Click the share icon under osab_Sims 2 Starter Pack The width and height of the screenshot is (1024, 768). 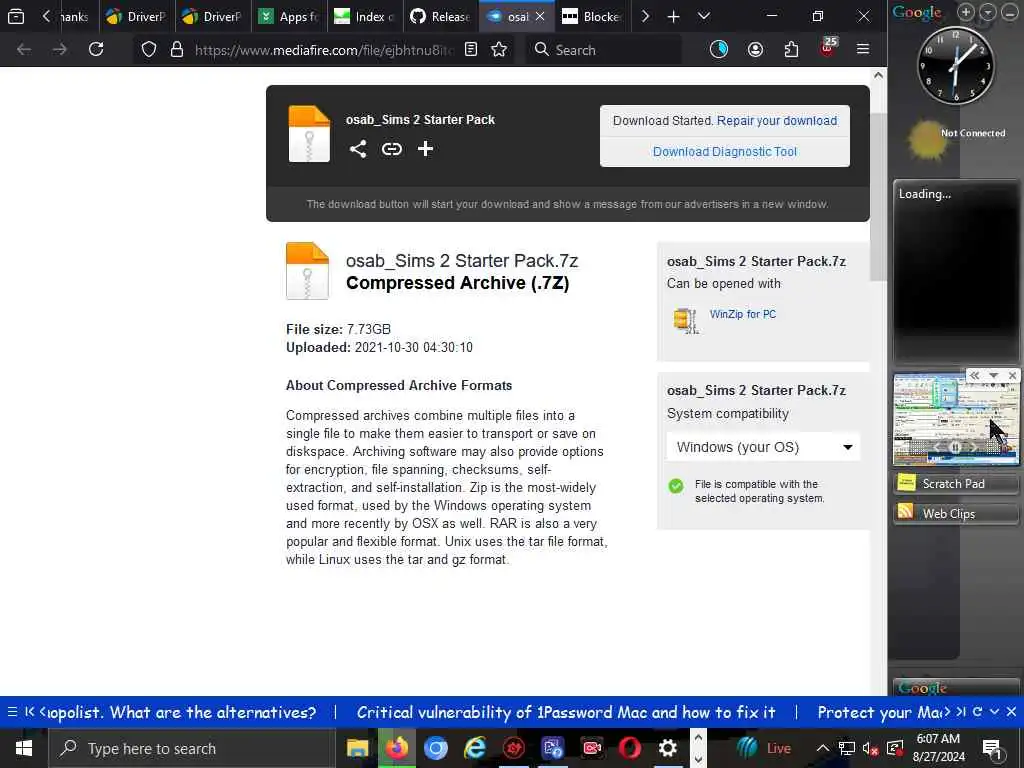click(x=357, y=149)
